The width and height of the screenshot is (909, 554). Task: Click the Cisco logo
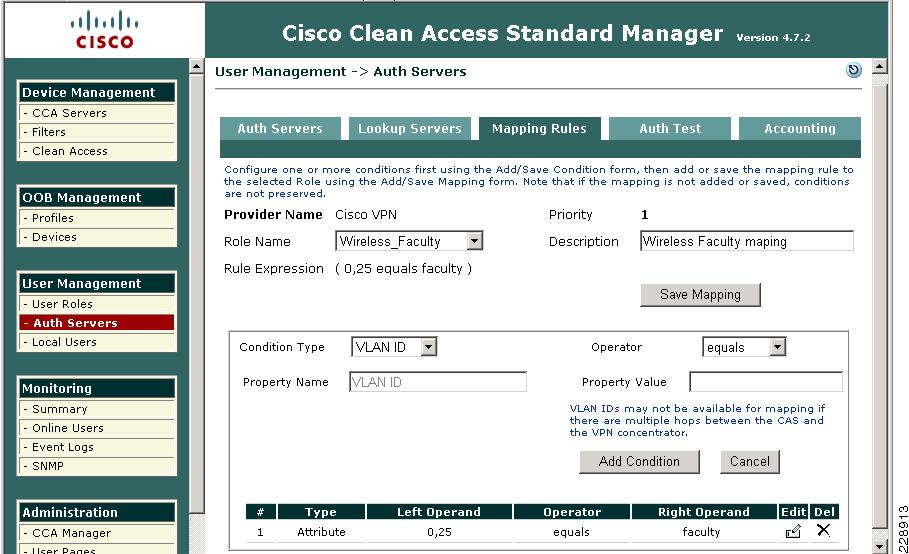104,30
